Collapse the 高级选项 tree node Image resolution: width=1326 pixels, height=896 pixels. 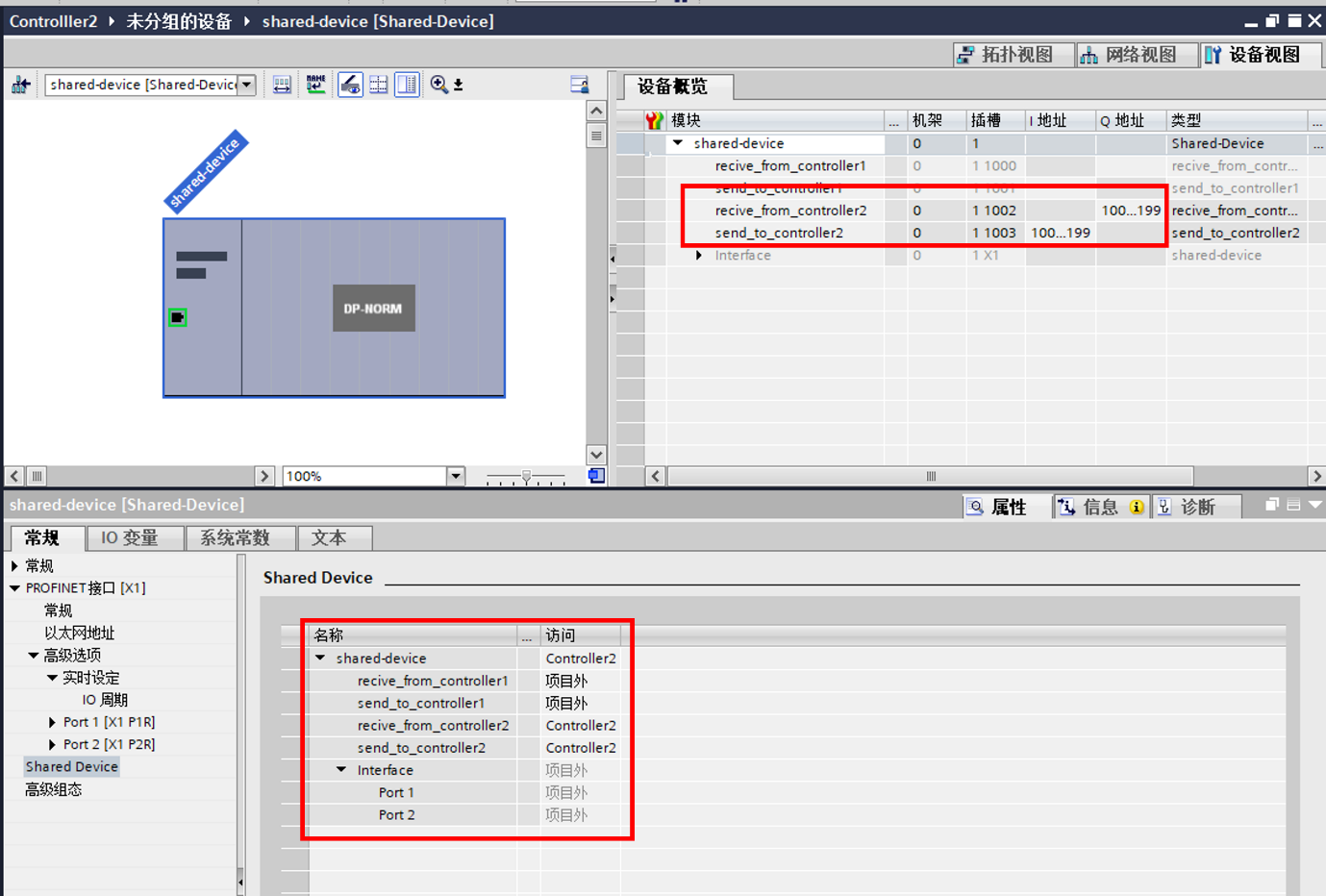coord(34,656)
